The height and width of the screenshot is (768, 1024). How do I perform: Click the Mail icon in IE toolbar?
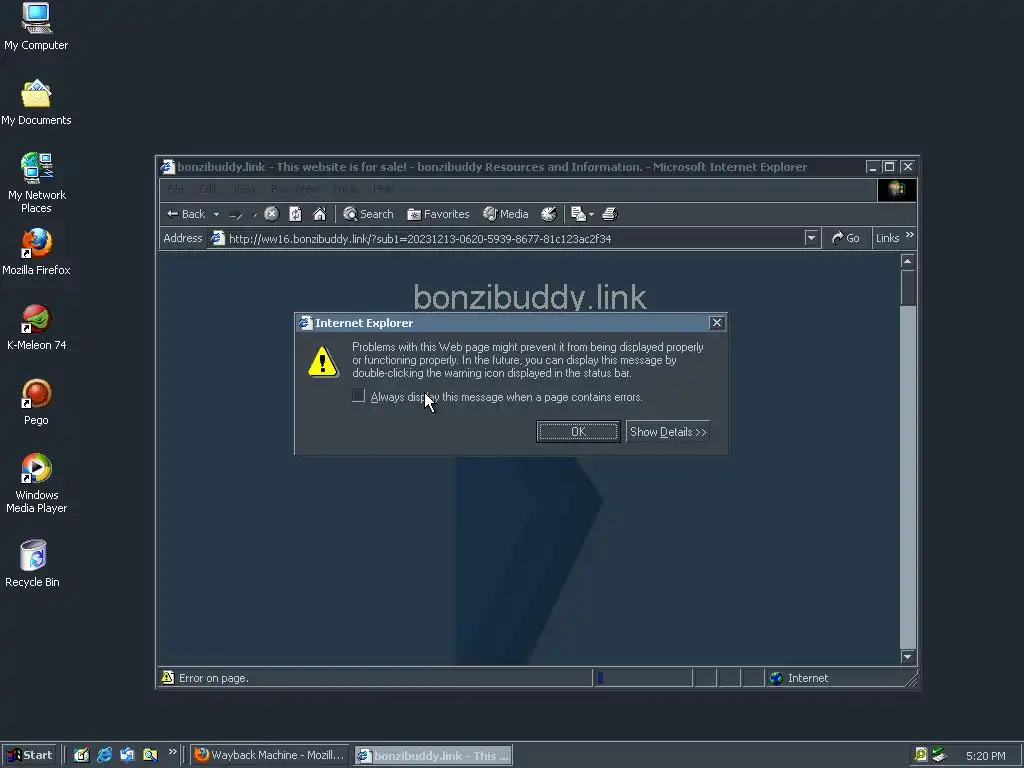[x=578, y=214]
